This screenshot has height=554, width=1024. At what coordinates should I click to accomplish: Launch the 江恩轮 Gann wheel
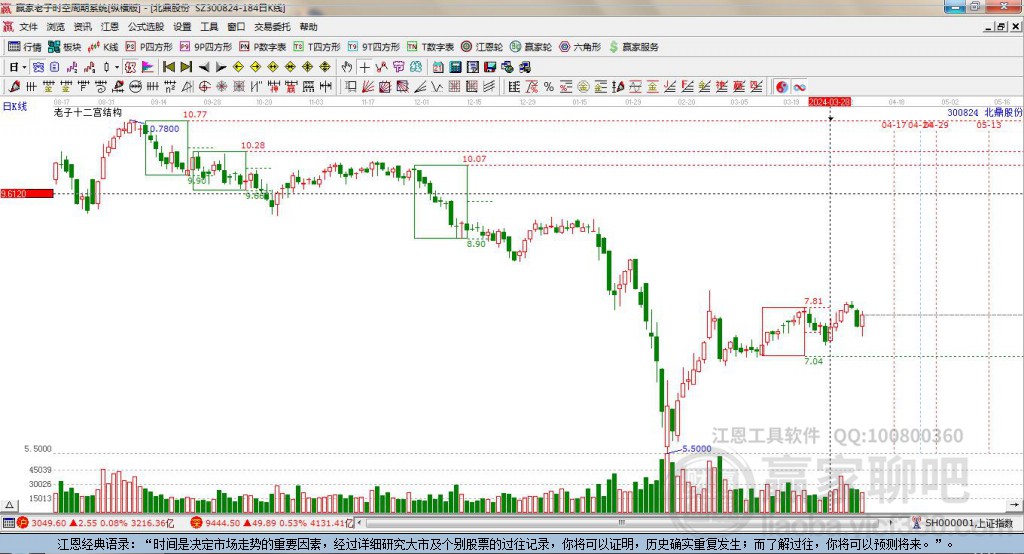point(482,47)
